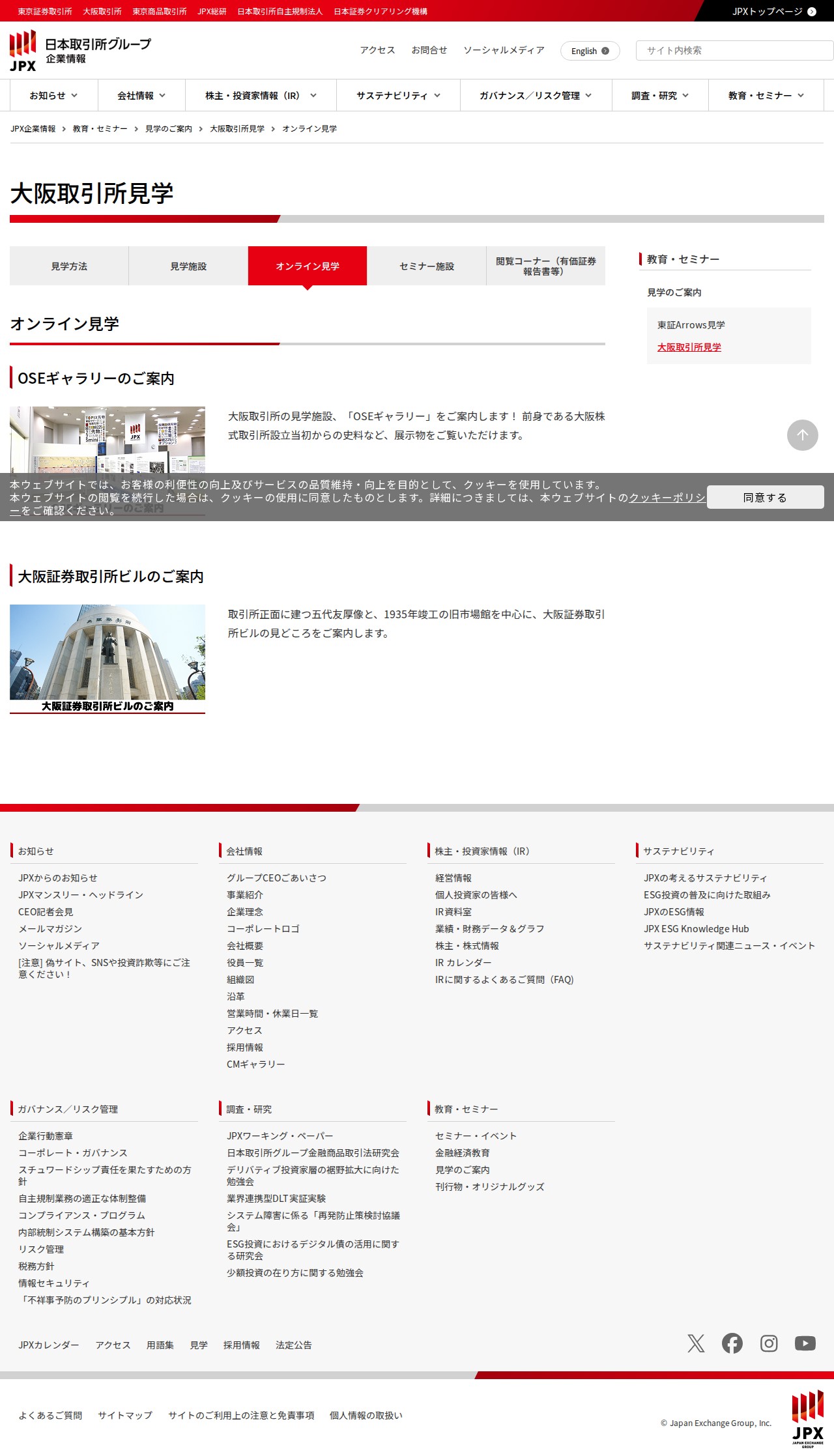This screenshot has width=834, height=1456.
Task: Open the 法定公告 footer link
Action: (x=294, y=1345)
